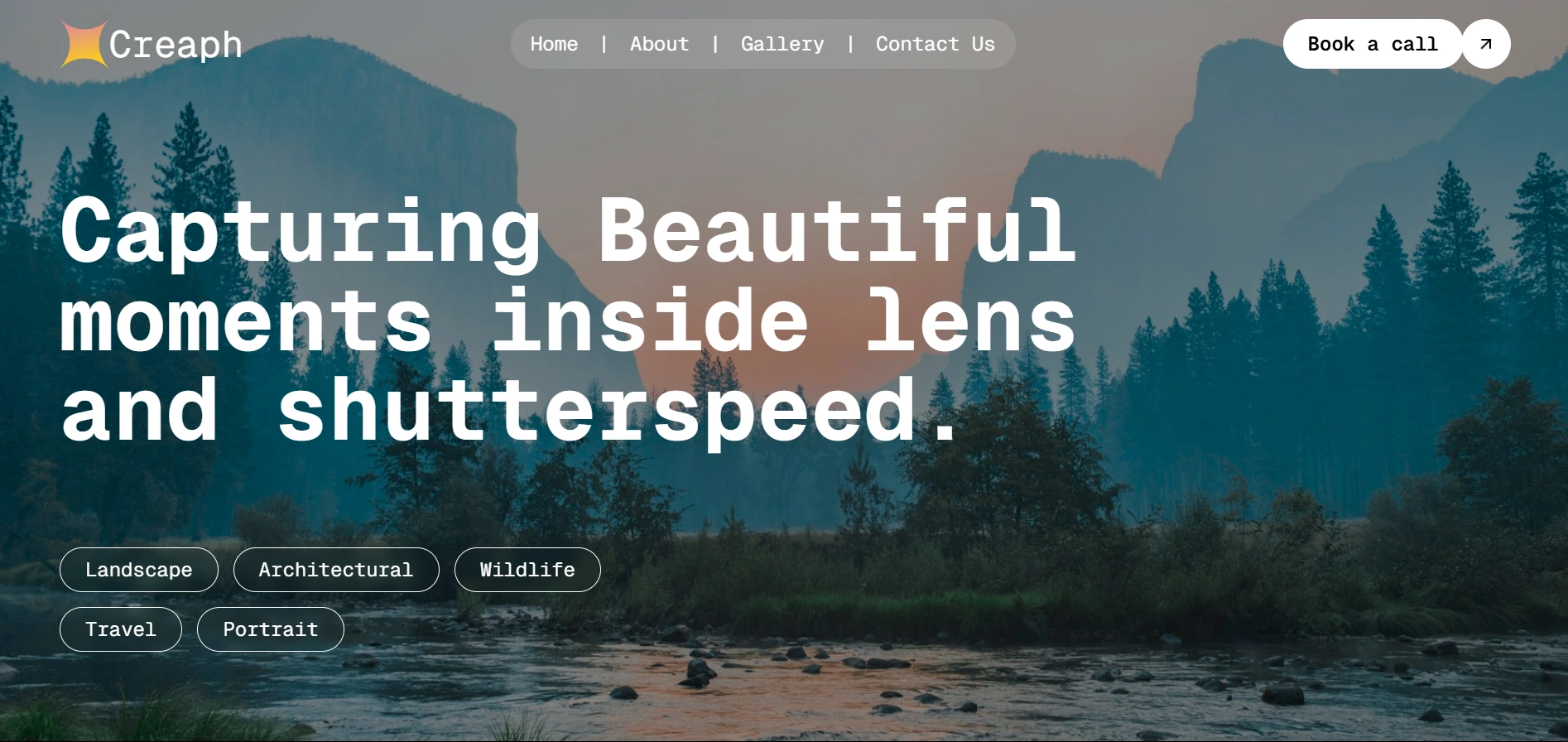Click the diagonal arrow icon button
The width and height of the screenshot is (1568, 742).
pyautogui.click(x=1486, y=44)
